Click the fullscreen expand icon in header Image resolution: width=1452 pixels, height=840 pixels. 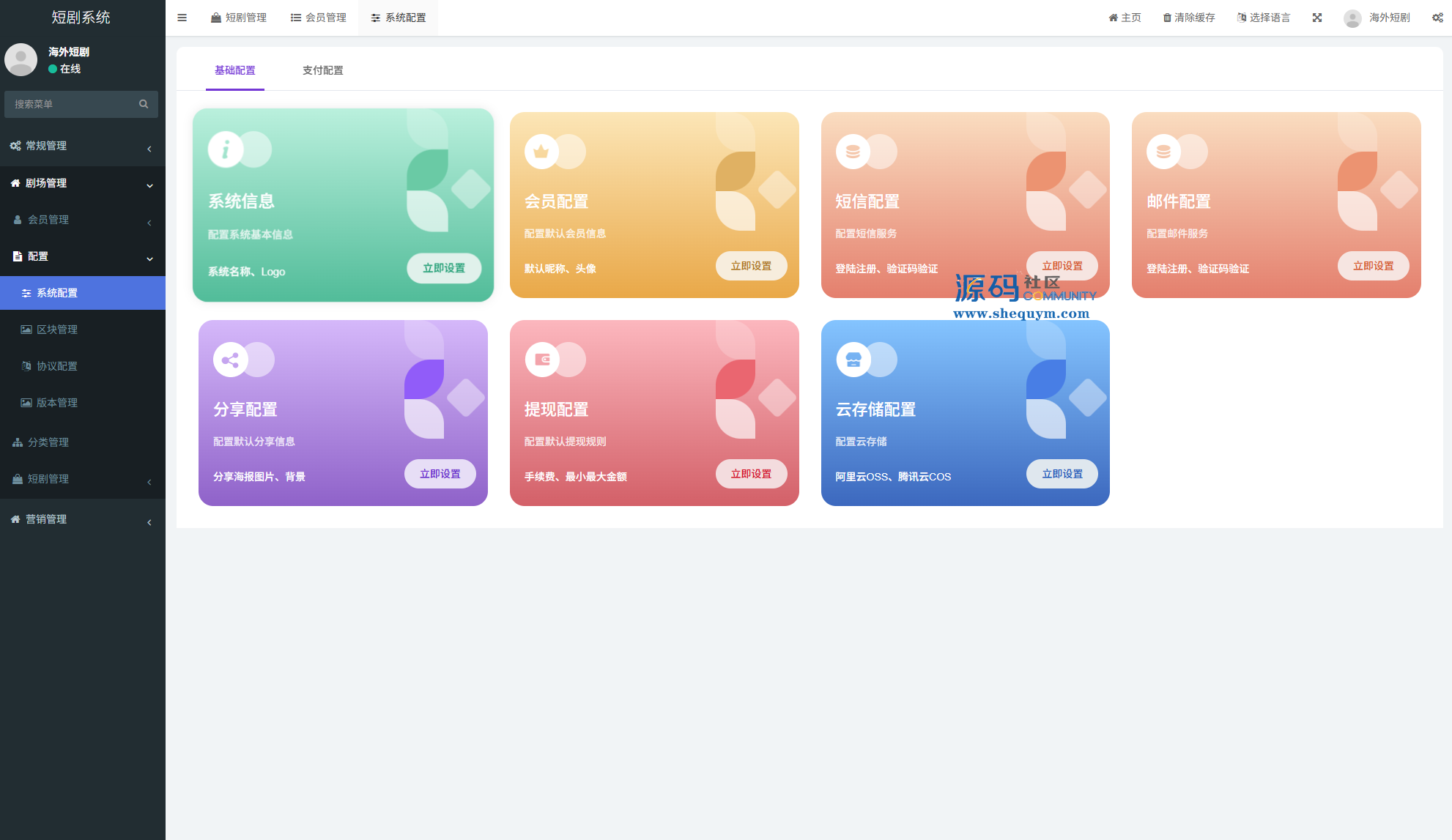click(1317, 18)
